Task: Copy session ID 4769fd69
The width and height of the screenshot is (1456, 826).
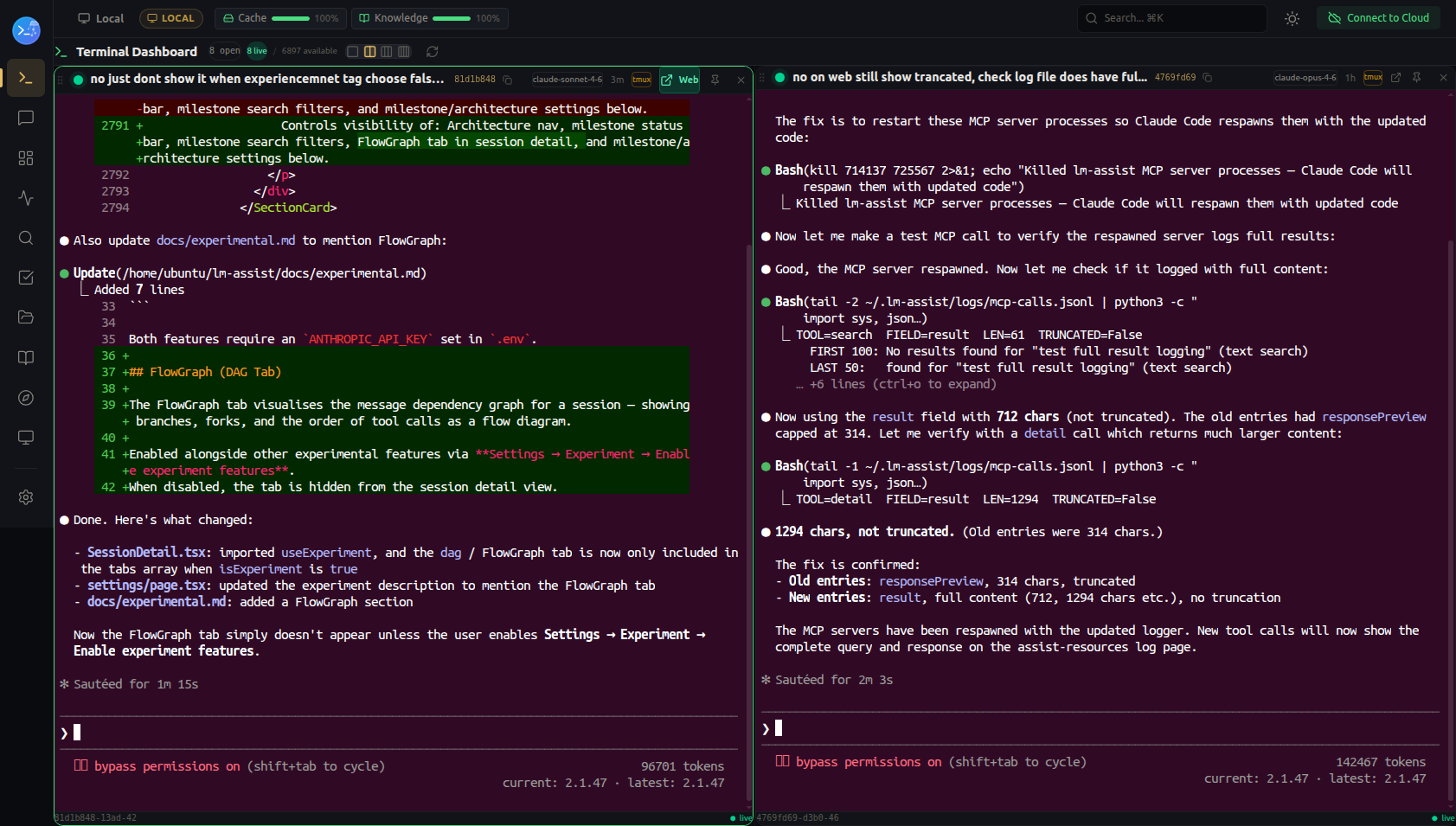Action: (x=1208, y=78)
